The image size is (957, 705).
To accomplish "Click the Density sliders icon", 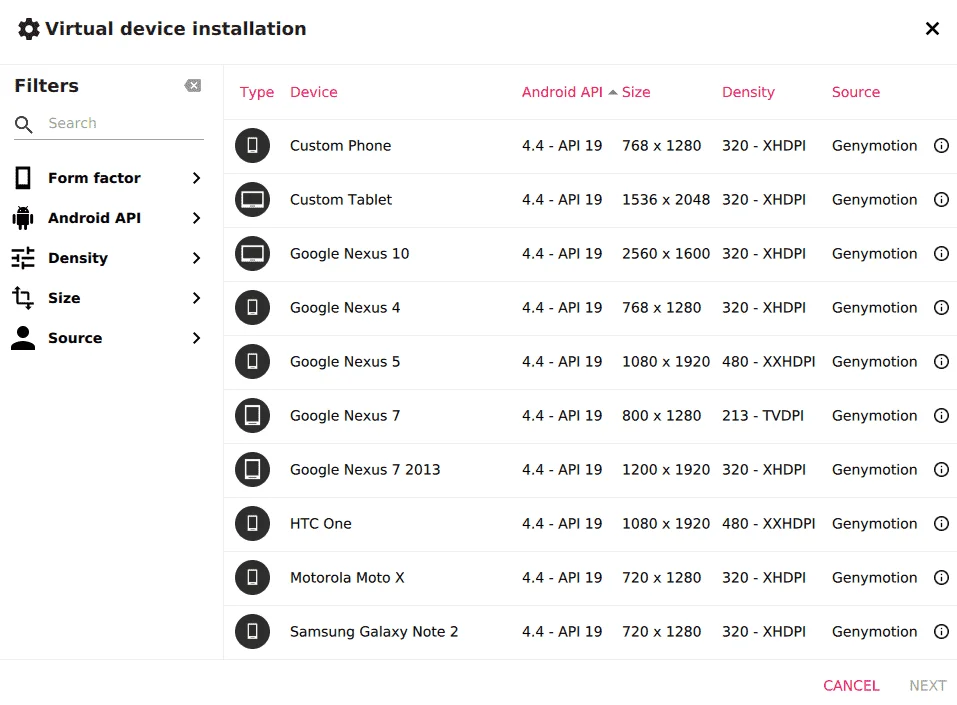I will pyautogui.click(x=23, y=258).
